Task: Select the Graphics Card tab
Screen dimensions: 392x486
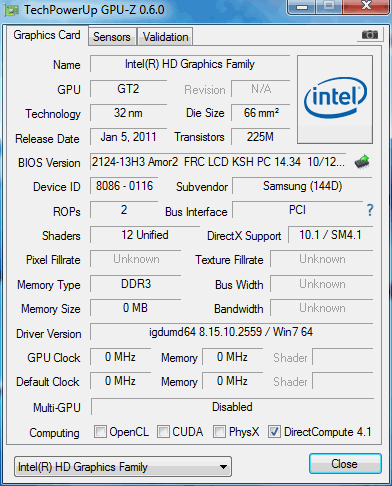Action: coord(47,35)
